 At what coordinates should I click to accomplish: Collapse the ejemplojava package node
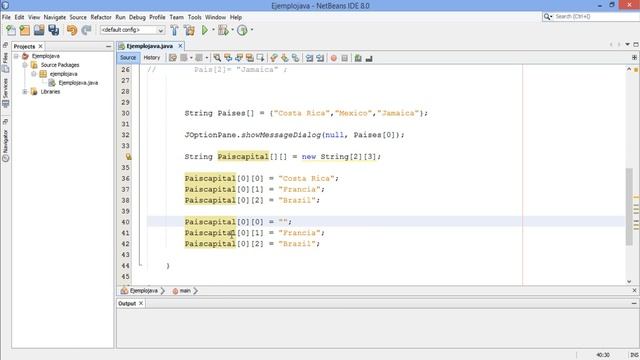(x=34, y=74)
